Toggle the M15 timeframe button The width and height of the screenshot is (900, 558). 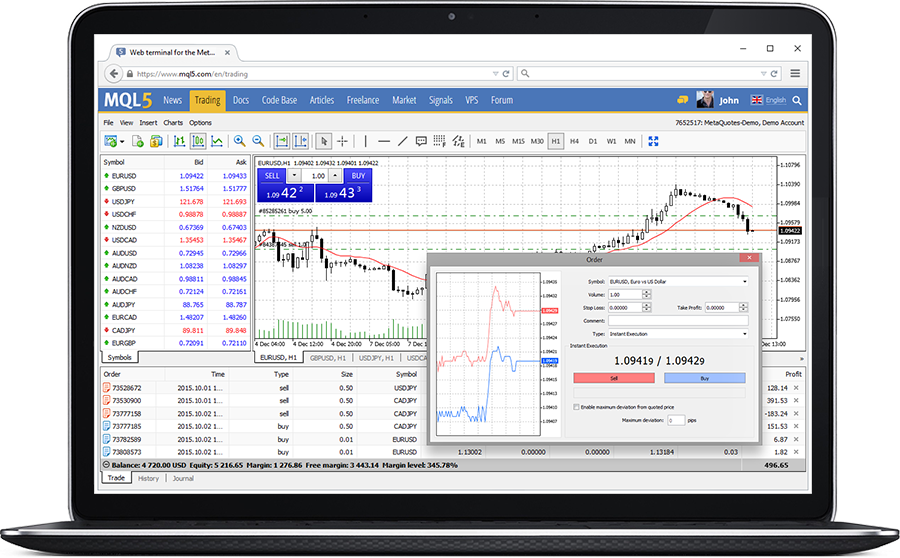click(518, 141)
